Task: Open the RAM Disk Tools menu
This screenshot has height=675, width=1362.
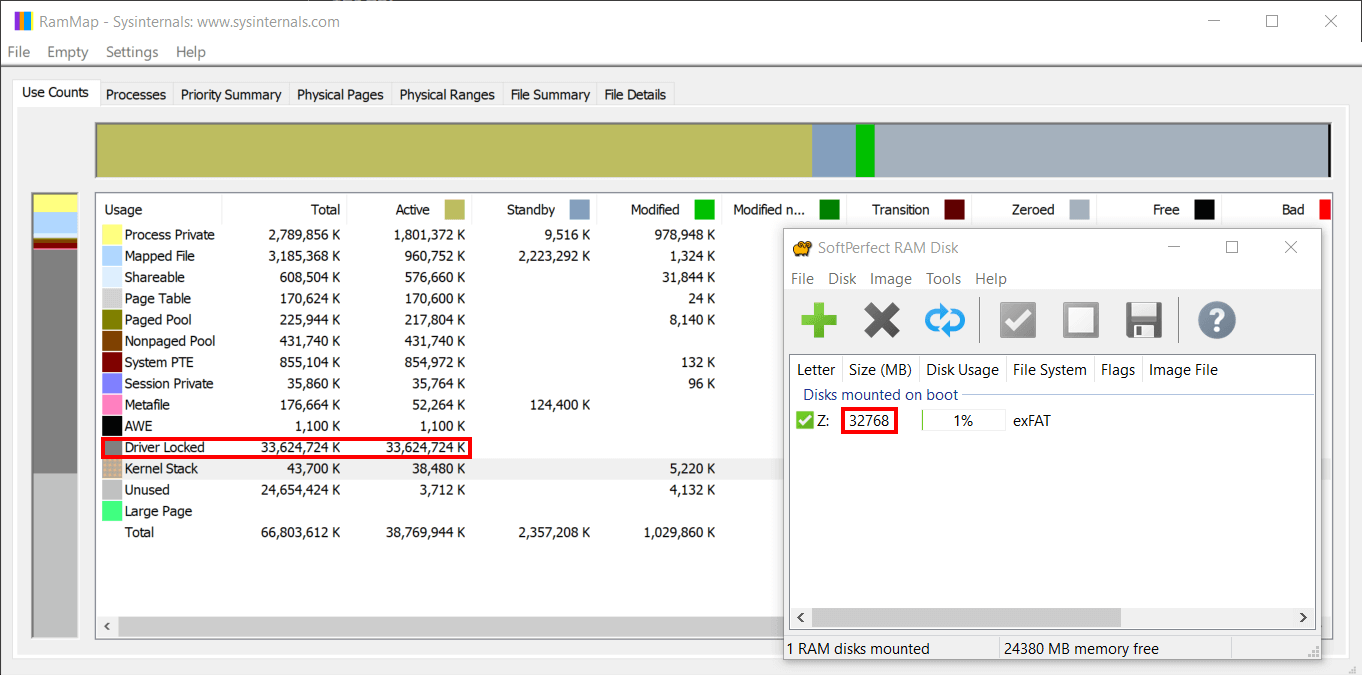Action: pos(943,279)
